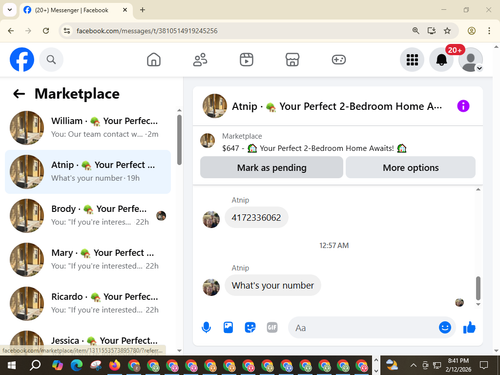
Task: Open Mary conversation
Action: (88, 260)
